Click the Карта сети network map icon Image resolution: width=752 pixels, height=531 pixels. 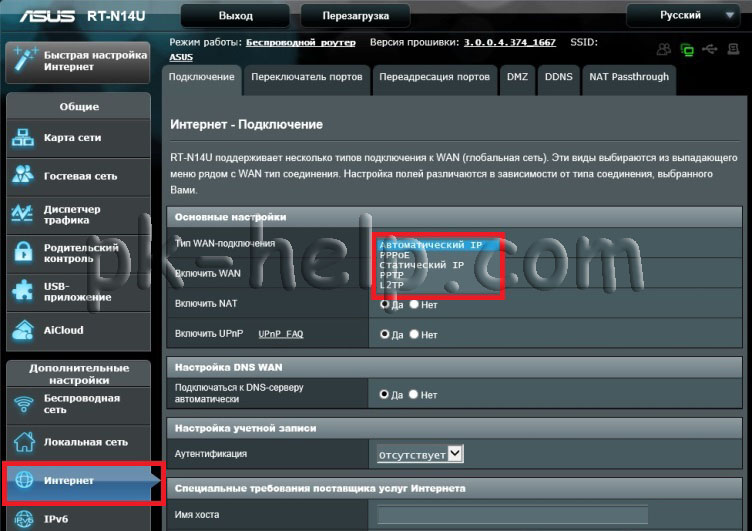tap(23, 138)
